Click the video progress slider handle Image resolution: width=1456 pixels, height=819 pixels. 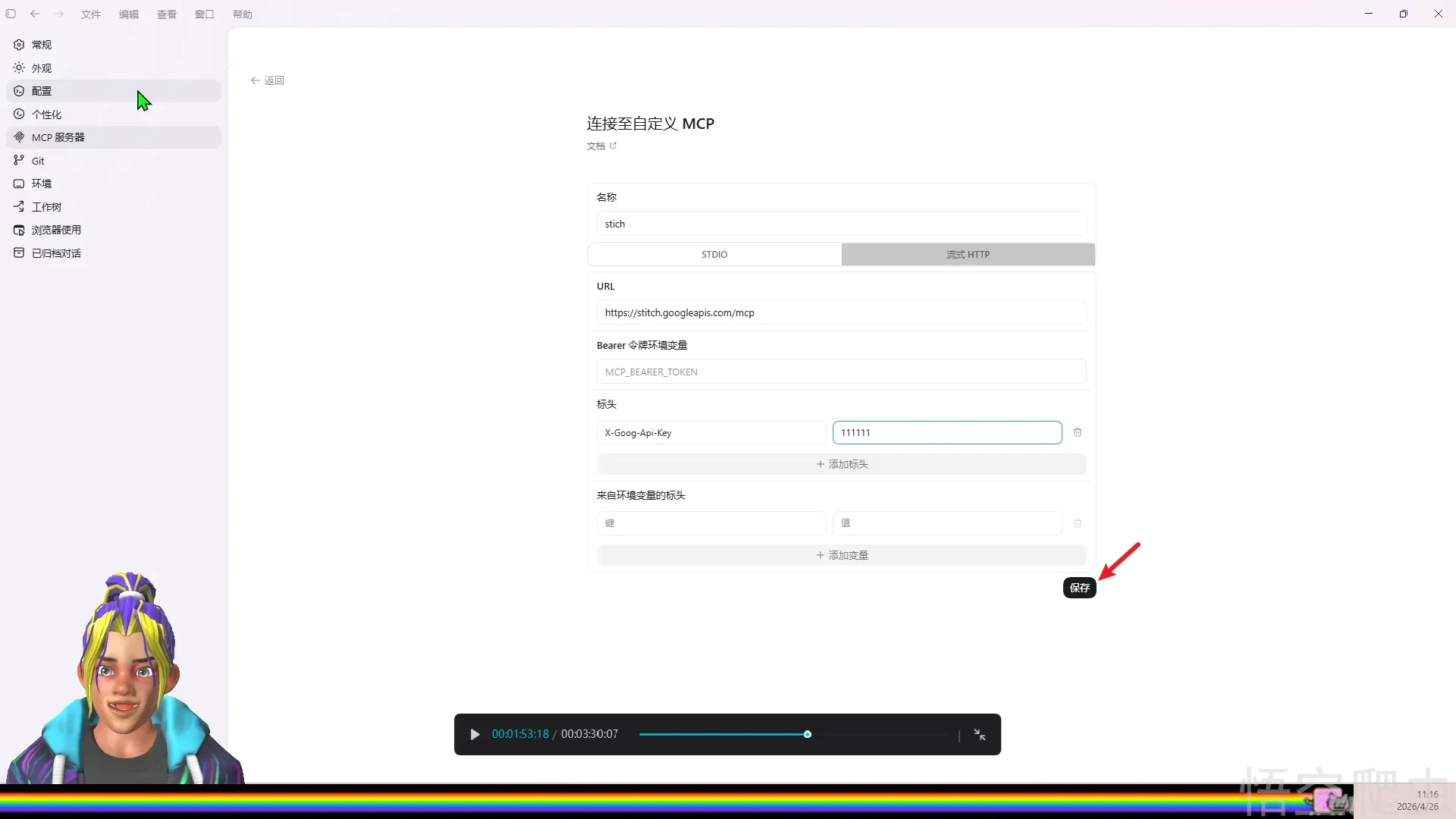(x=808, y=734)
